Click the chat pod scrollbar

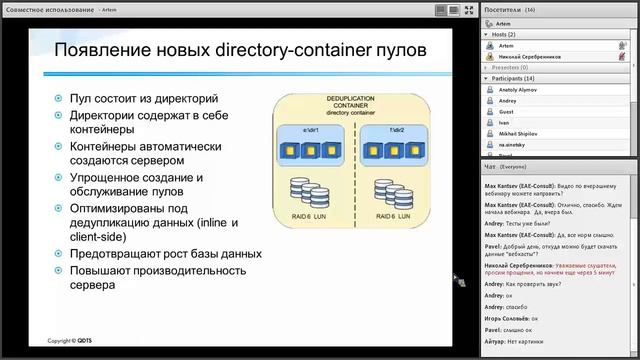[633, 265]
